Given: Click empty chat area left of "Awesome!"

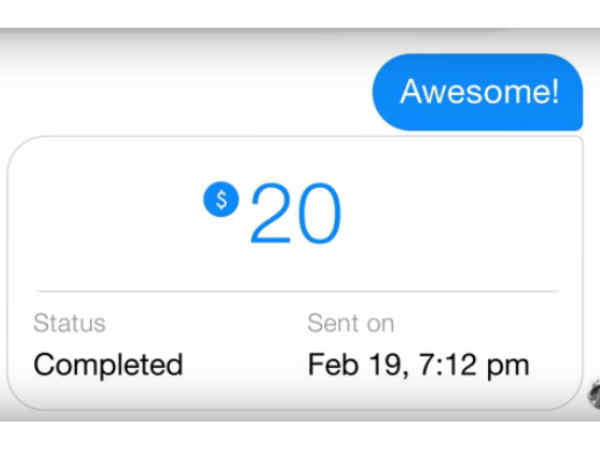Looking at the screenshot, I should [x=180, y=92].
